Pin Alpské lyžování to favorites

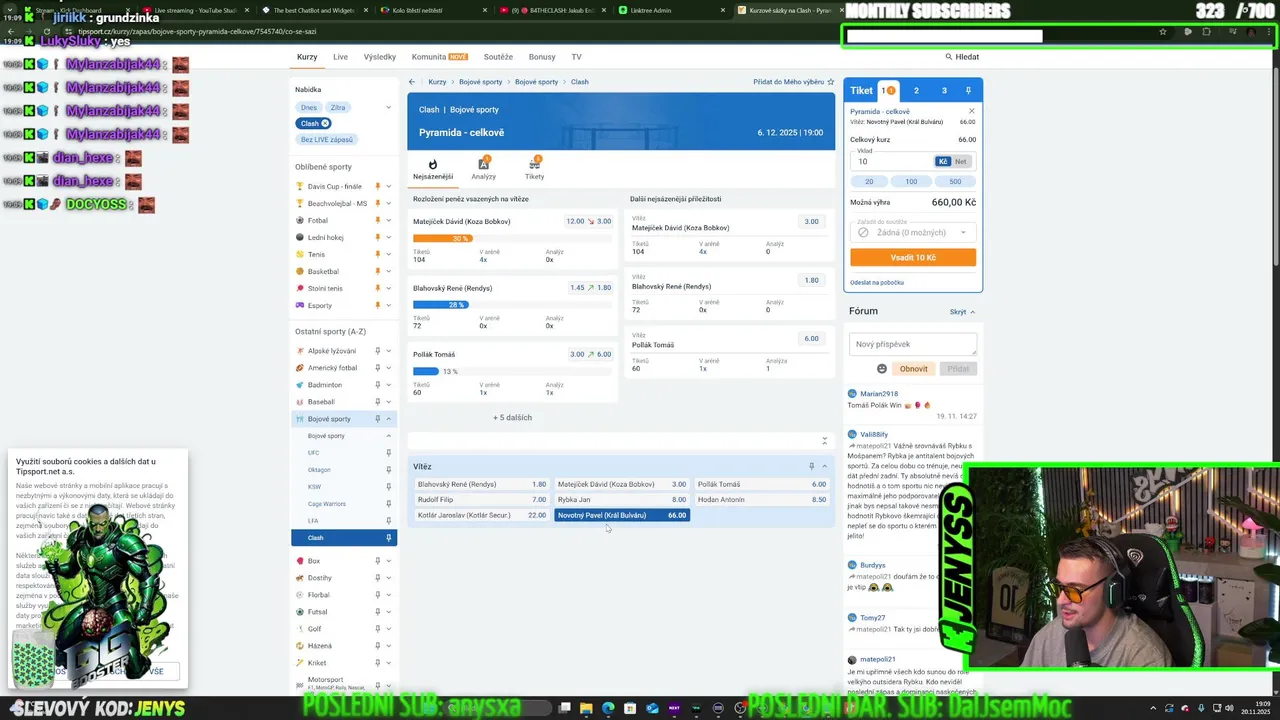click(x=377, y=351)
